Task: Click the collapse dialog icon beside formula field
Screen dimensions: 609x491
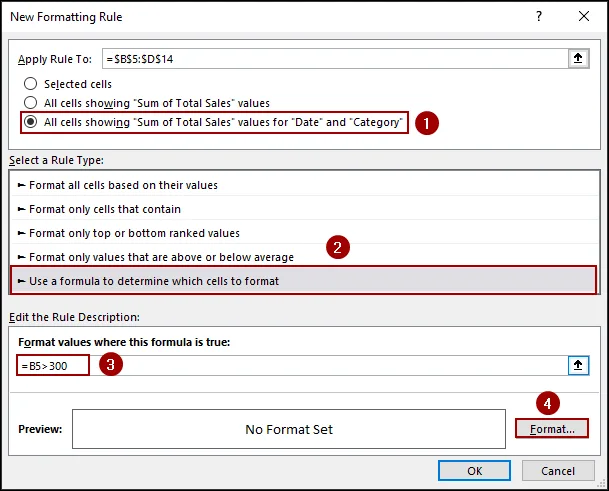Action: tap(578, 365)
